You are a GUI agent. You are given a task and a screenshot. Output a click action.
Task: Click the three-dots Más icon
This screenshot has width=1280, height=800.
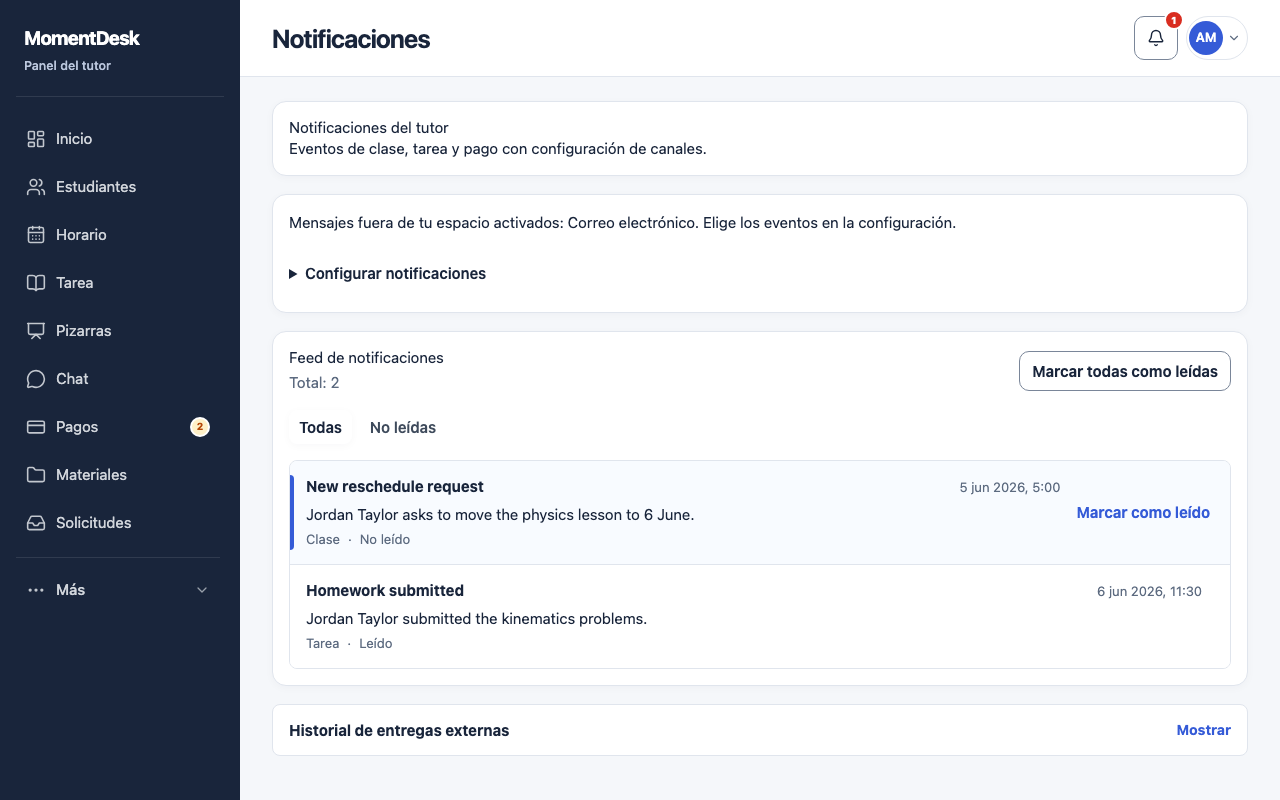(x=36, y=590)
